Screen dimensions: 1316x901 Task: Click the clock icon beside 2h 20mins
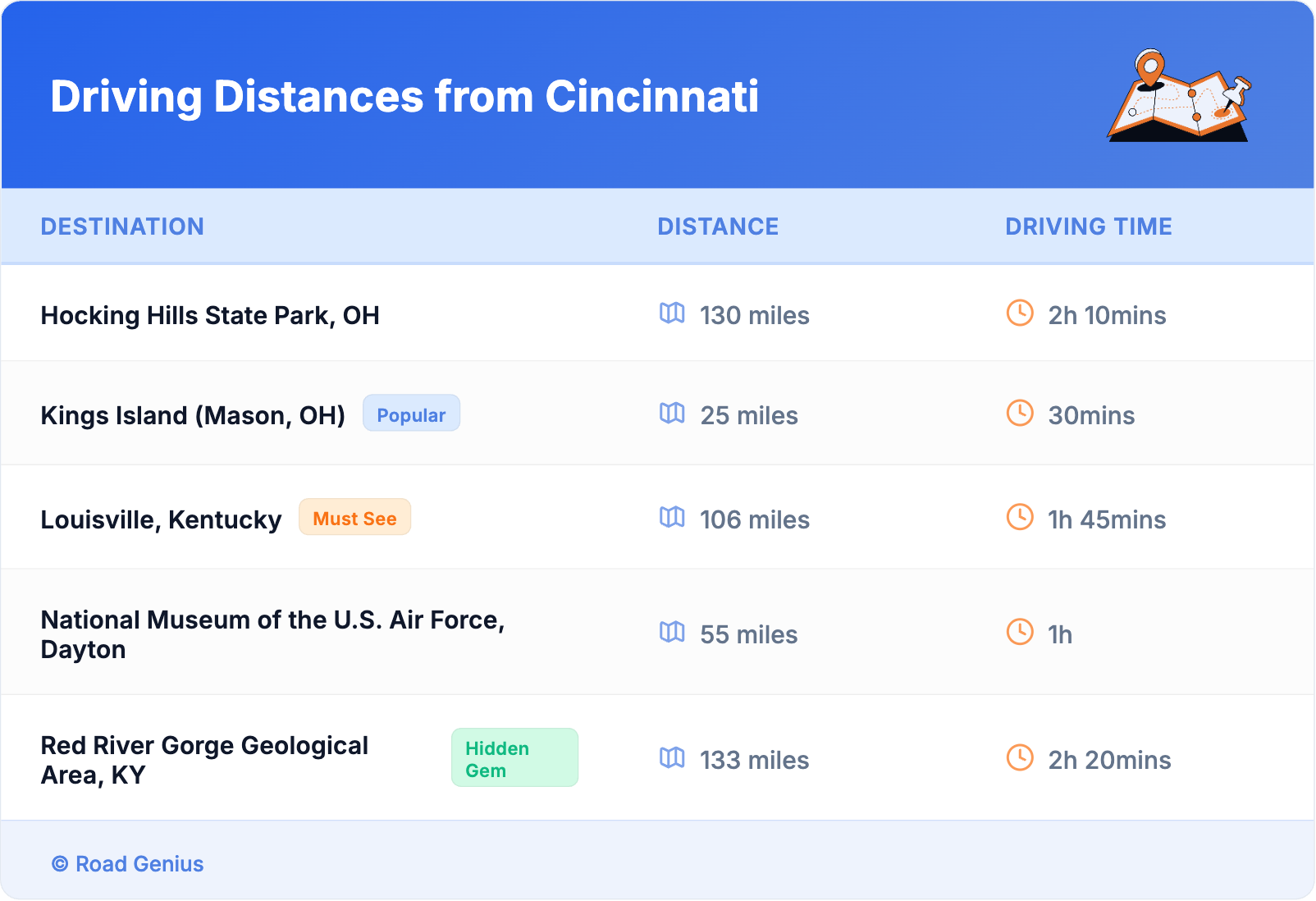click(x=1020, y=758)
